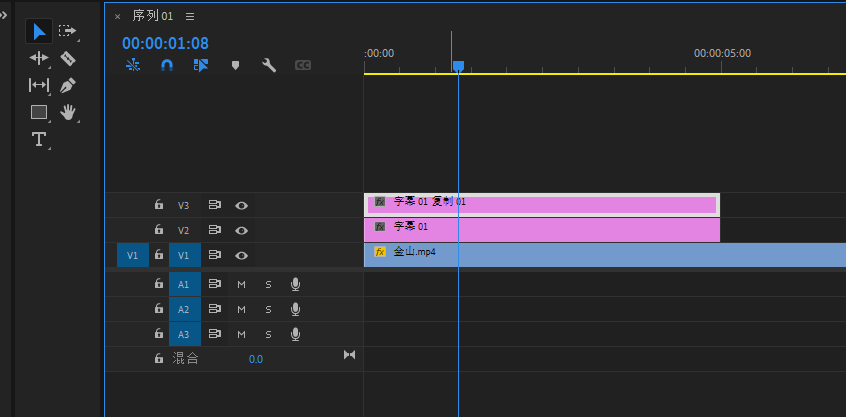846x417 pixels.
Task: Solo audio track A2
Action: point(268,309)
